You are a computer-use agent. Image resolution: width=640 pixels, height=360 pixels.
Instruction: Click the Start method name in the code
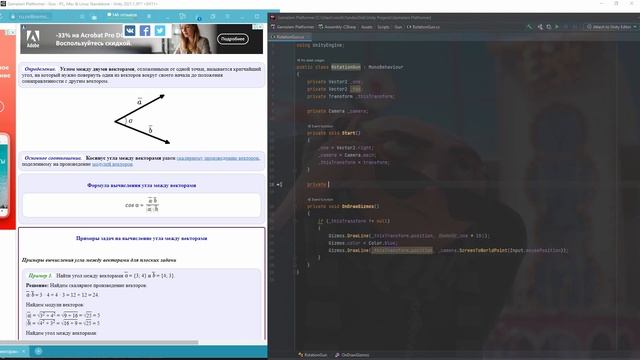pos(349,133)
